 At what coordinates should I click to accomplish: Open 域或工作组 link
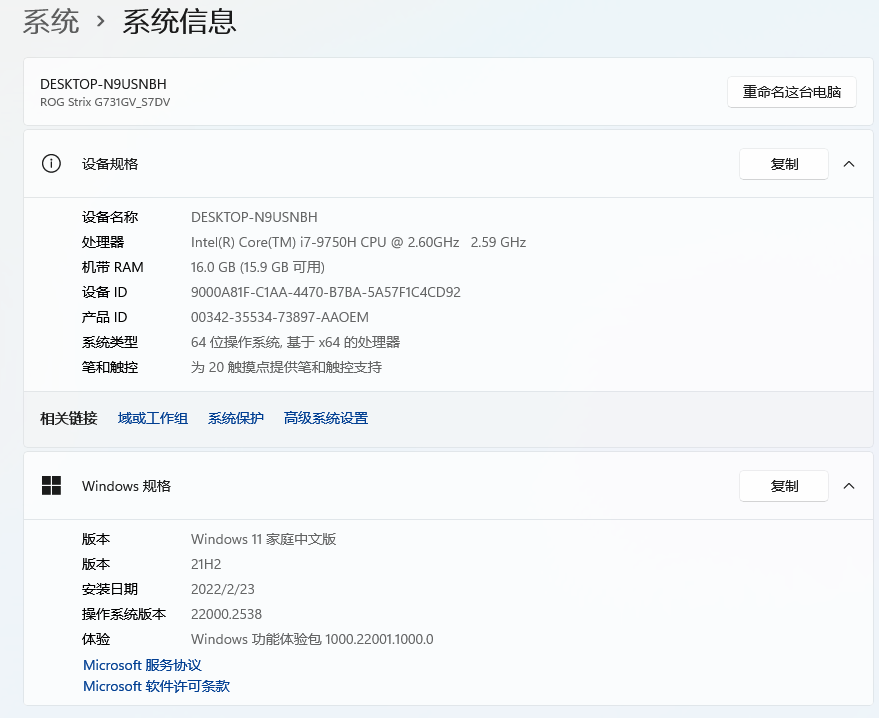[x=152, y=418]
